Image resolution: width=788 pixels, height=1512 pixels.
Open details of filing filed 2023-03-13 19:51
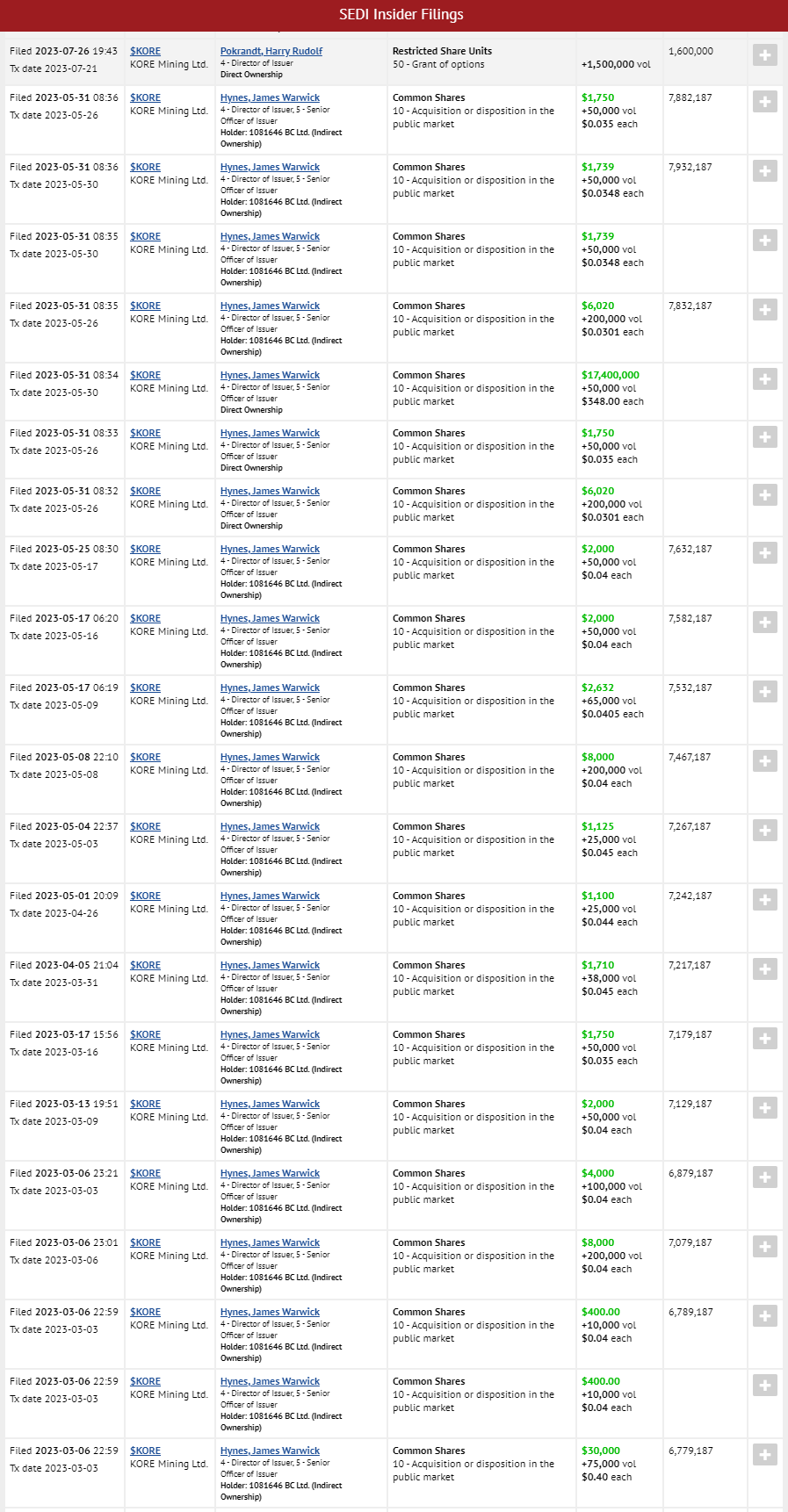pyautogui.click(x=764, y=1108)
